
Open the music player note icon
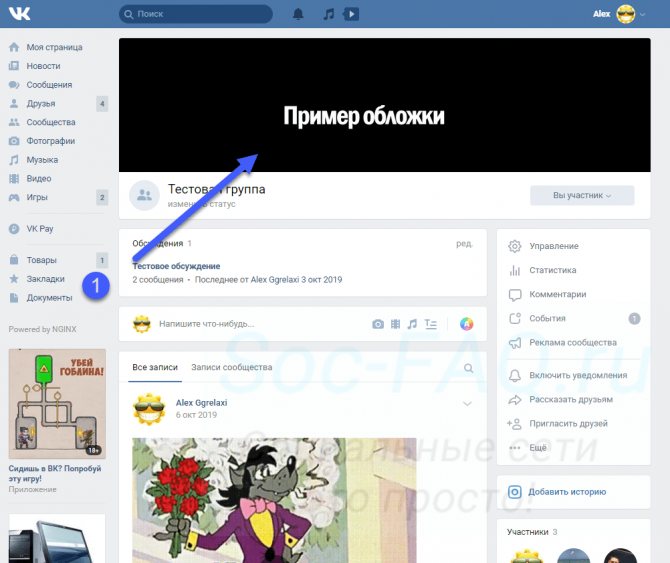coord(329,14)
